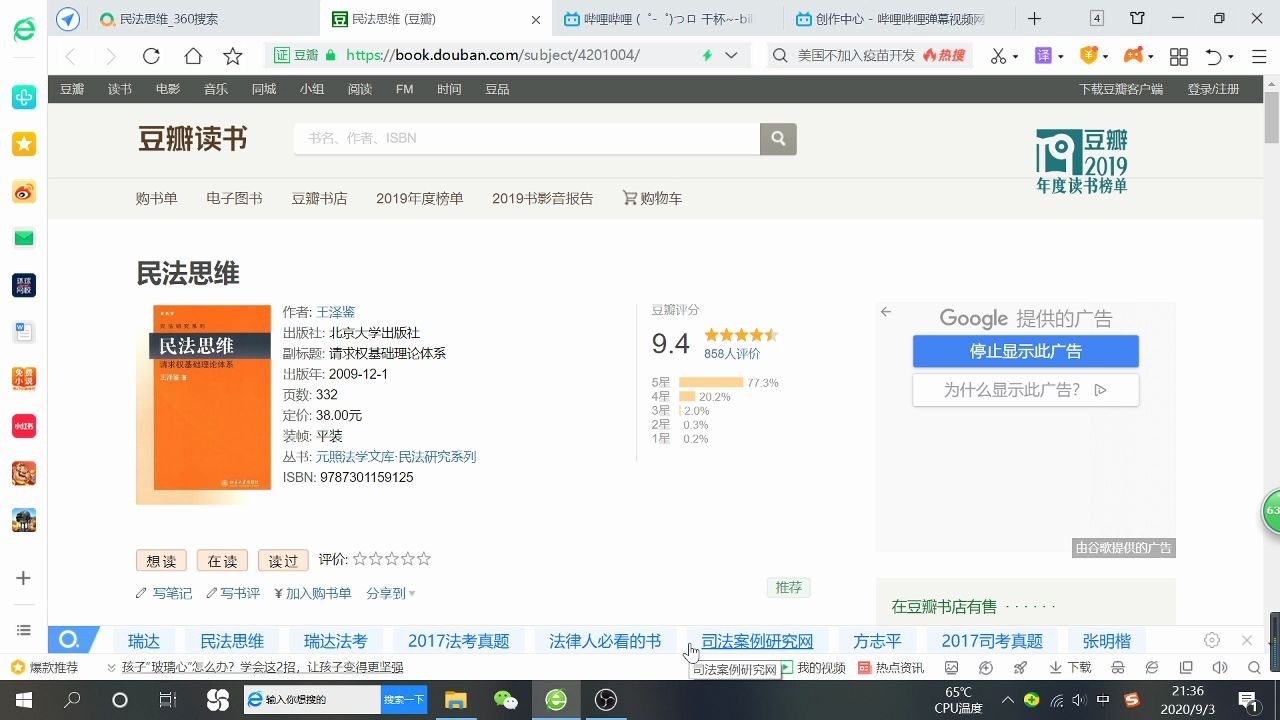Open 2019年度榜单 navigation item
Image resolution: width=1280 pixels, height=720 pixels.
tap(420, 198)
